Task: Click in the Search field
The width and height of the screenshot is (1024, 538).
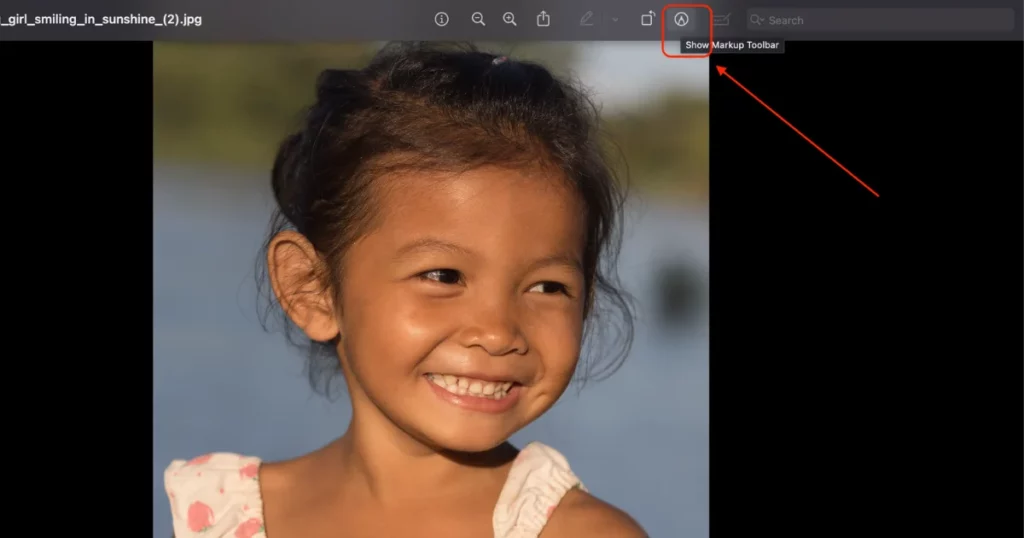Action: (x=880, y=20)
